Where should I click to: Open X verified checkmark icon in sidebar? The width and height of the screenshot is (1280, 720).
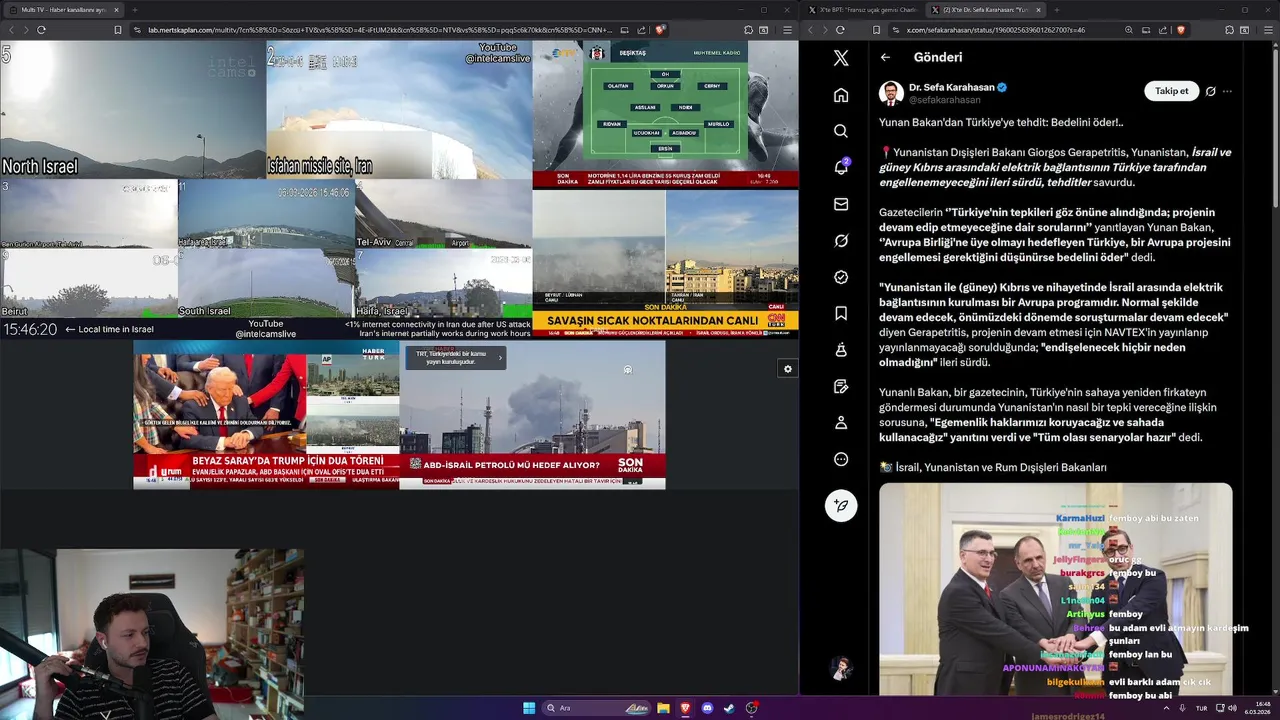841,277
